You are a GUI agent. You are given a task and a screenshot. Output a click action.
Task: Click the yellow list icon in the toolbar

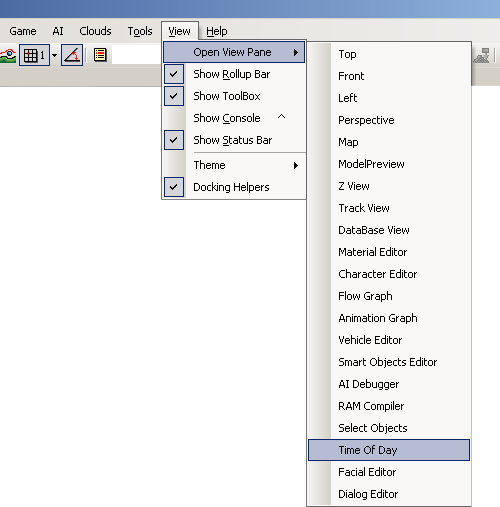point(100,55)
